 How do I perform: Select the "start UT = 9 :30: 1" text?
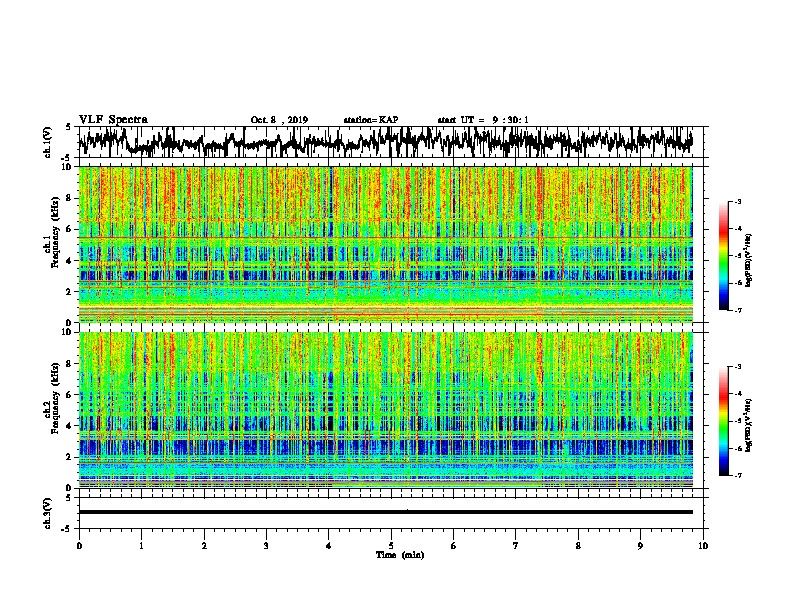tap(483, 120)
